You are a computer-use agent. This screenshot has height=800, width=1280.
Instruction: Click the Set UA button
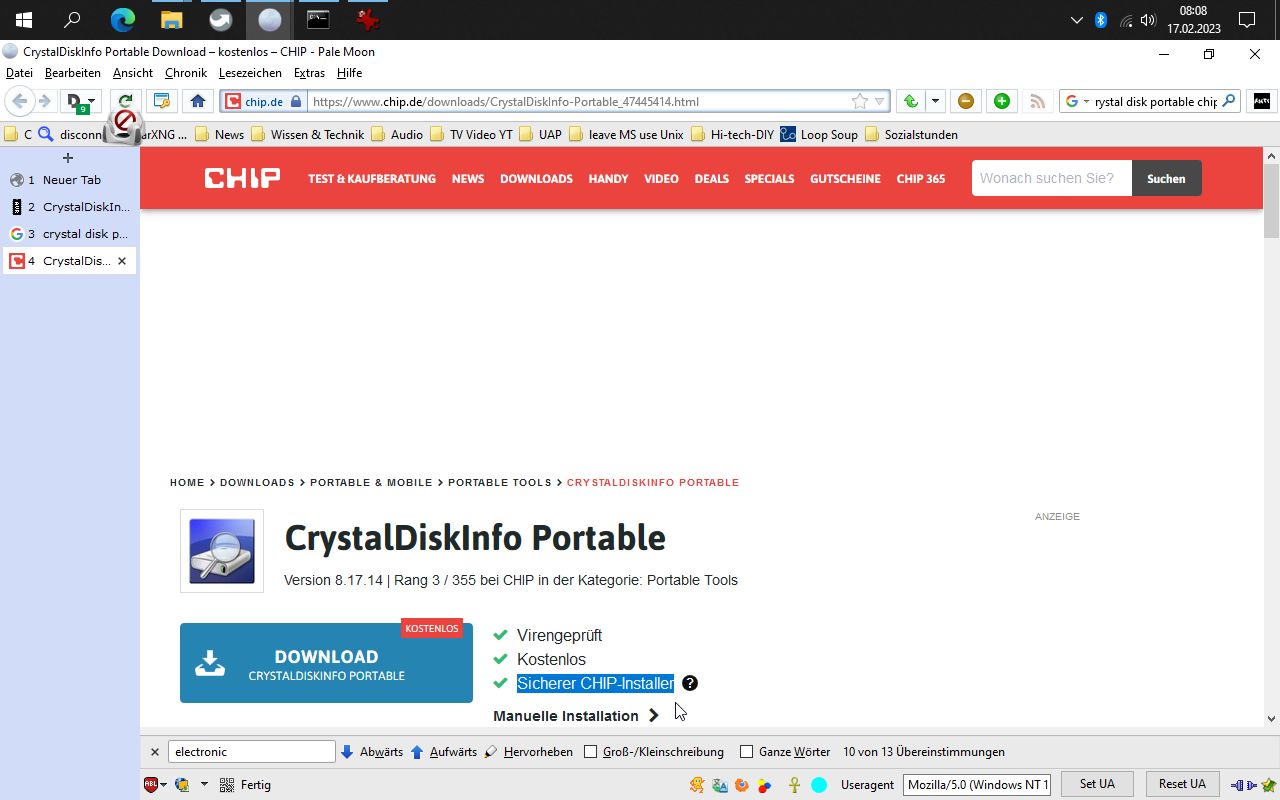point(1097,784)
